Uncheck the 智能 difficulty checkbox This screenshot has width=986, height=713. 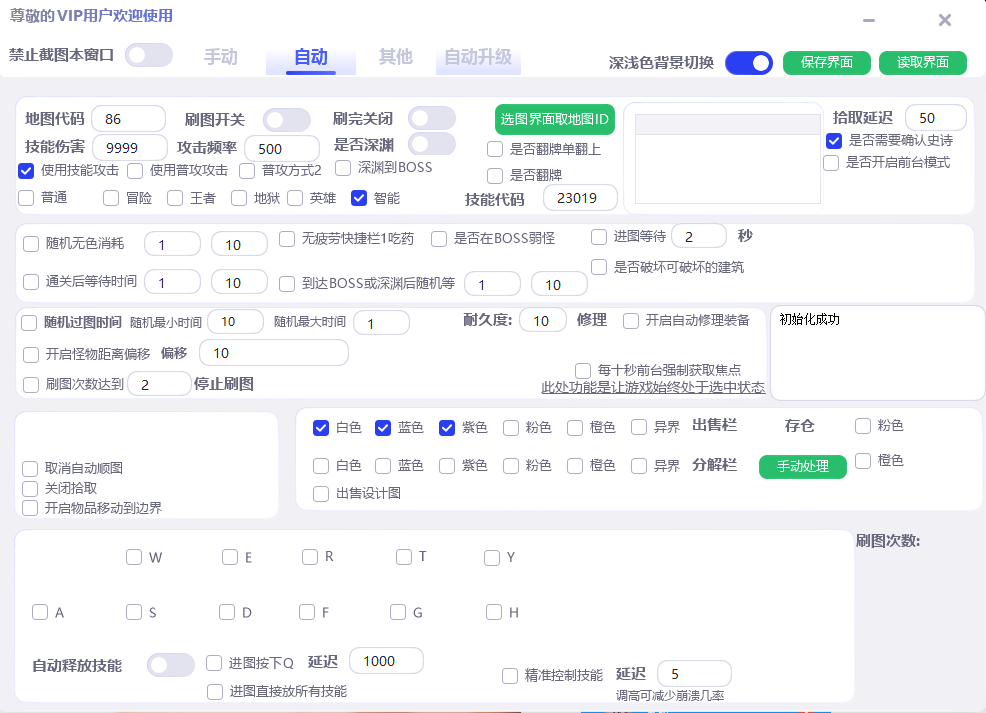coord(359,198)
